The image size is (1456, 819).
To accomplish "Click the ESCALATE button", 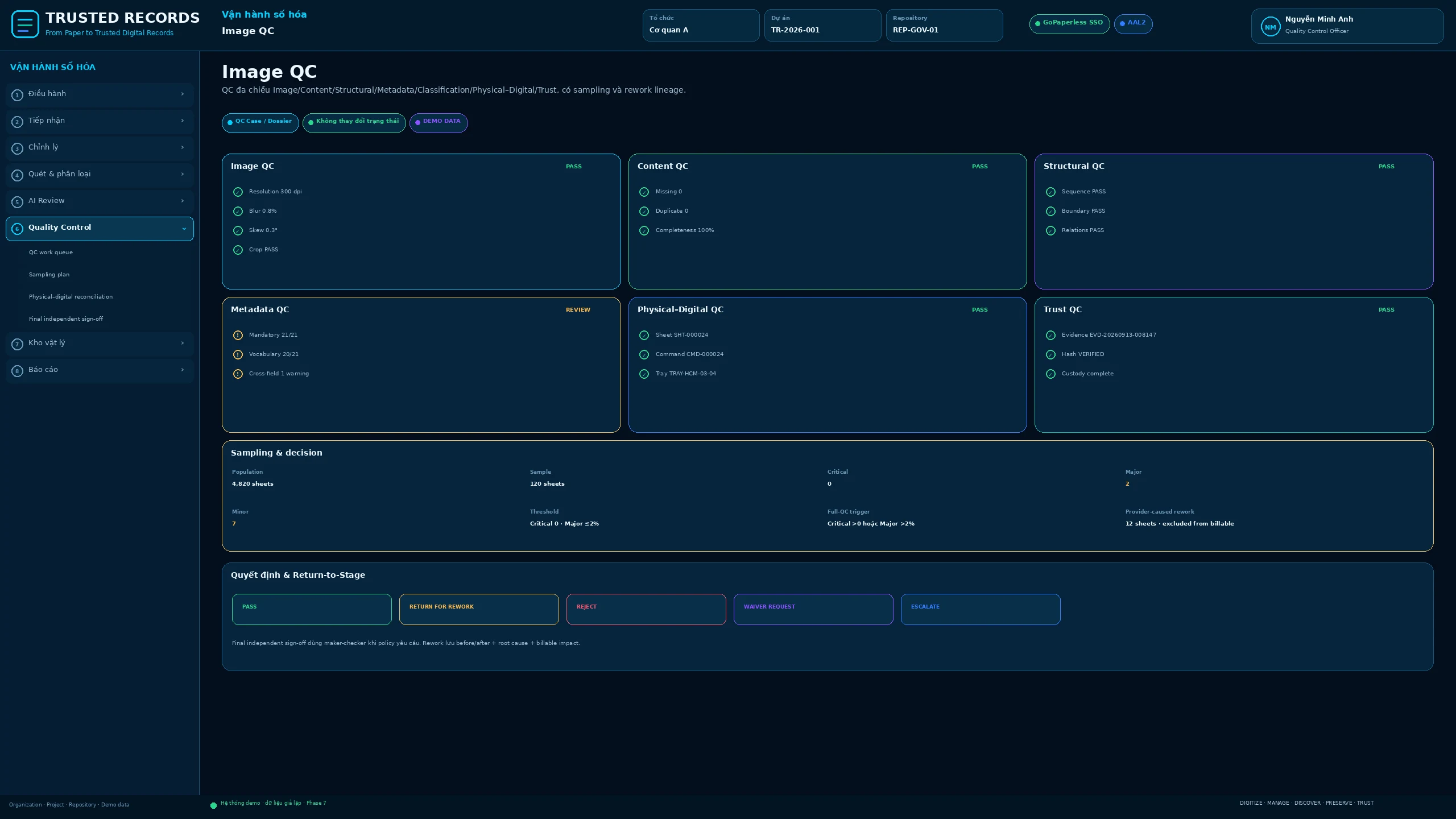I will click(981, 609).
